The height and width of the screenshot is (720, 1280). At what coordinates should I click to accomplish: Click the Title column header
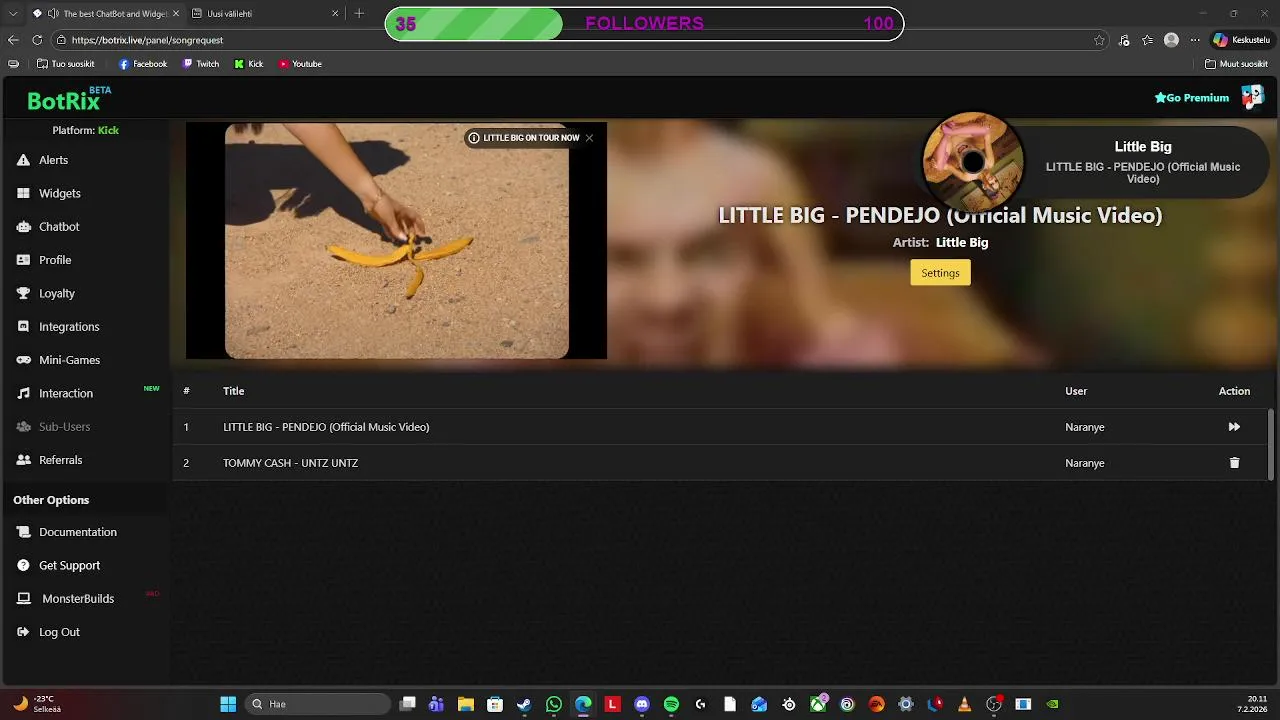point(233,391)
